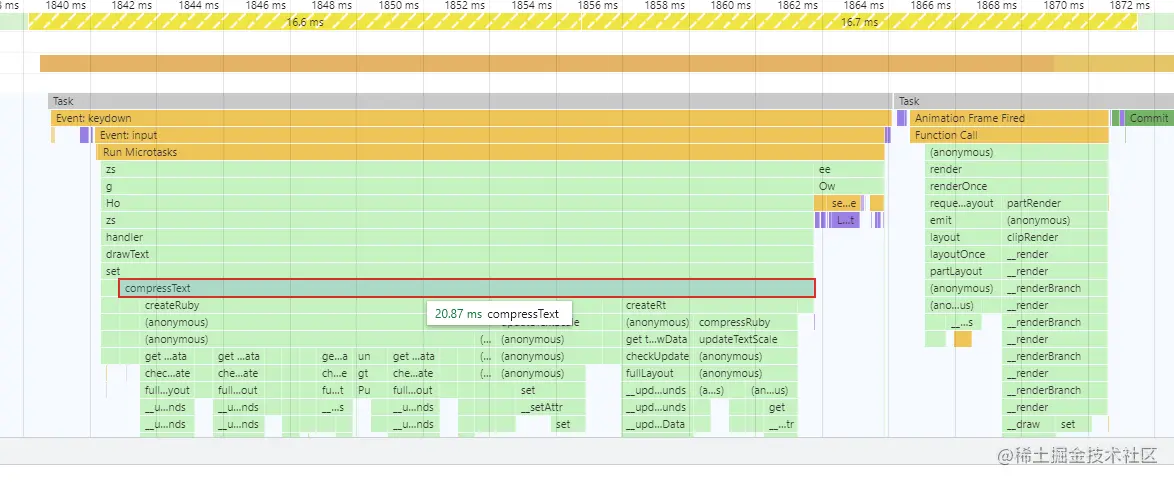Click the orange se...e bar
Viewport: 1174px width, 482px height.
coord(844,203)
